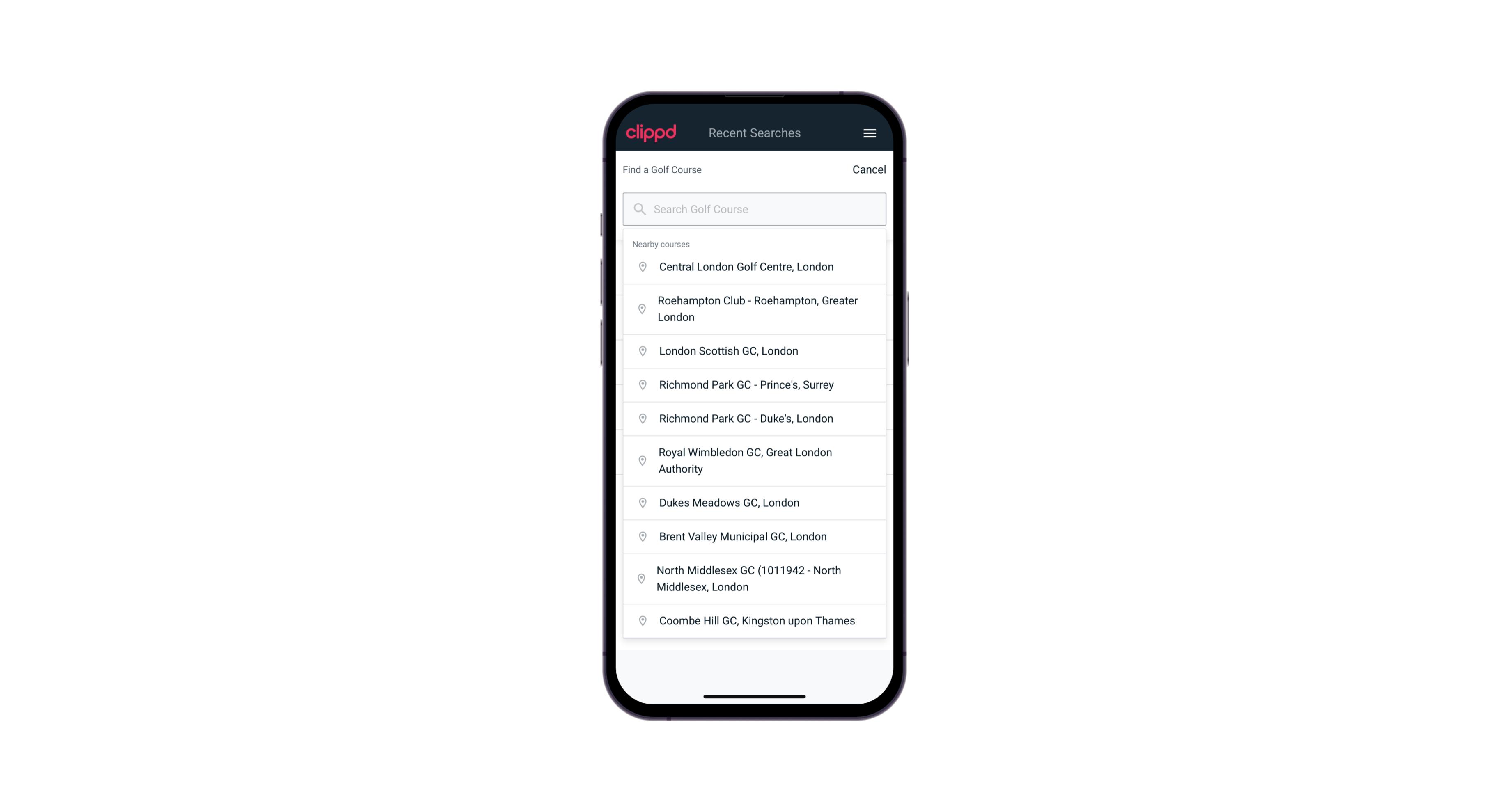The height and width of the screenshot is (812, 1510).
Task: Click the Search Golf Course input field
Action: 754,208
